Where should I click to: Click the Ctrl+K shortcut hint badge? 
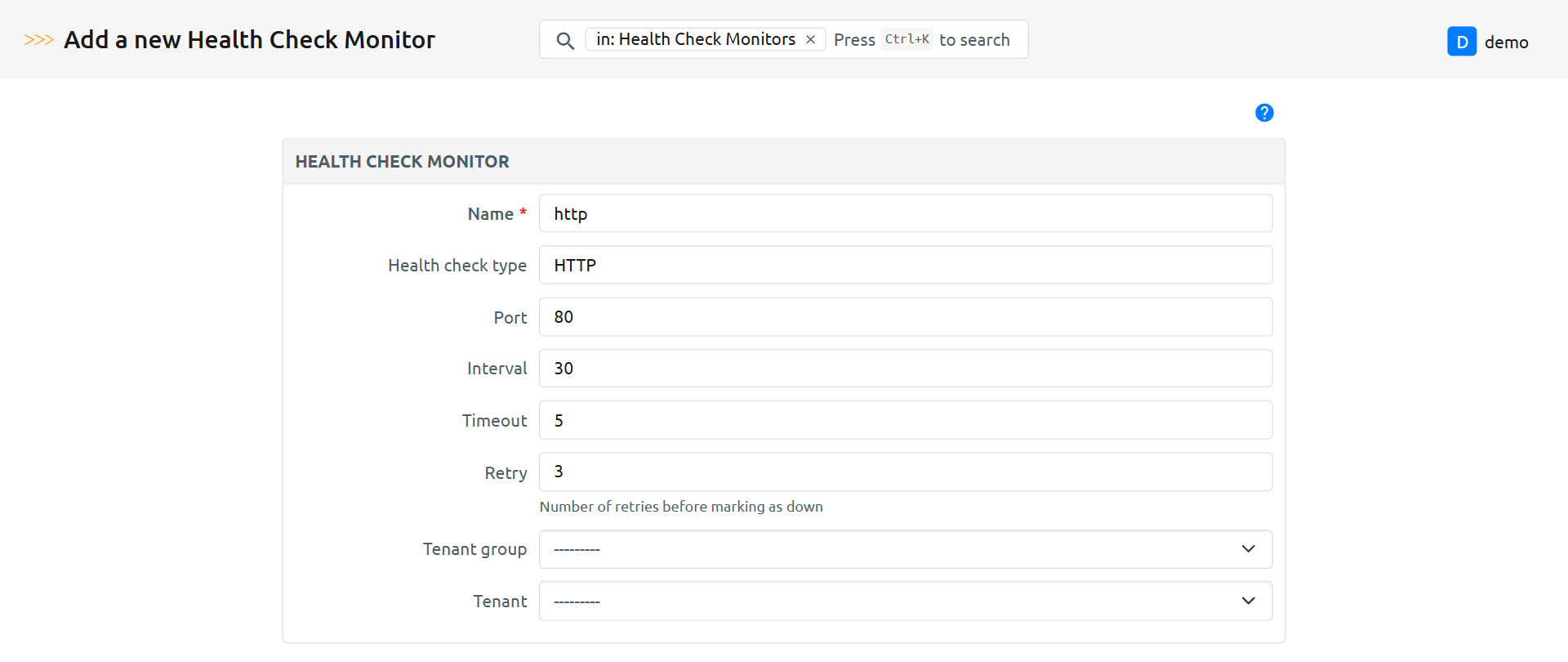tap(906, 39)
